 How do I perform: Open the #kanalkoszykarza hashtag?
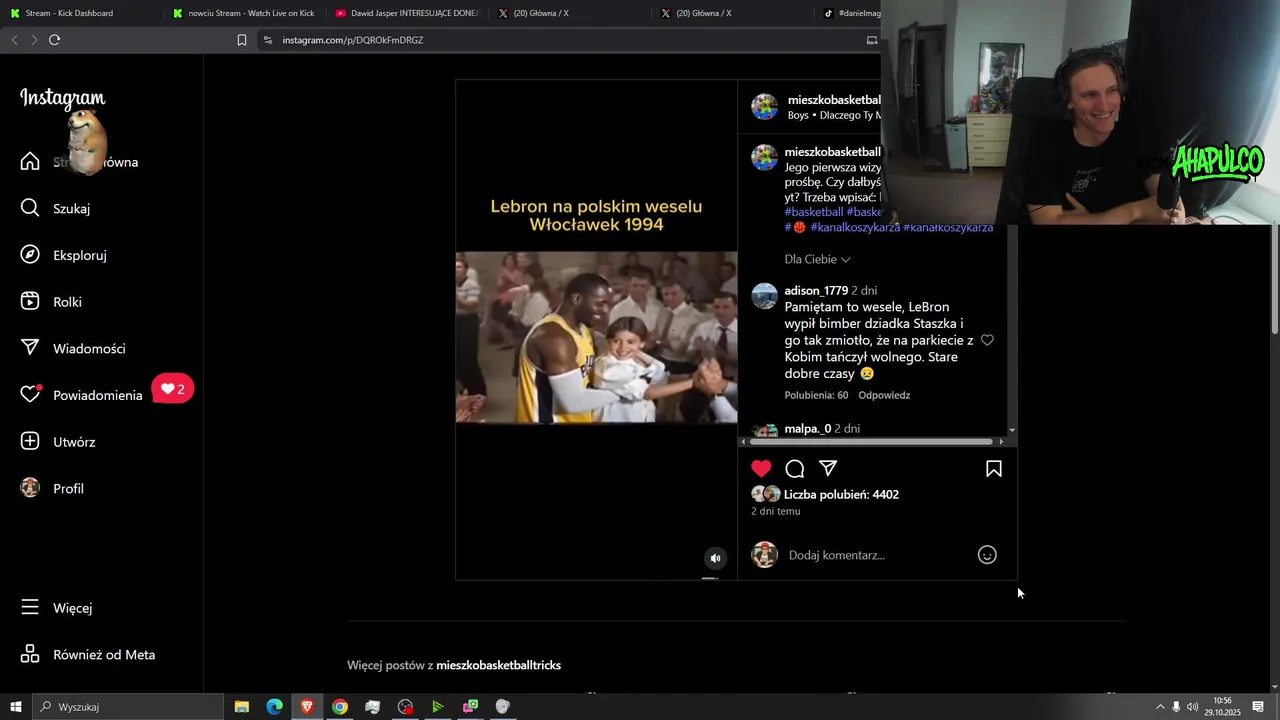[x=855, y=227]
